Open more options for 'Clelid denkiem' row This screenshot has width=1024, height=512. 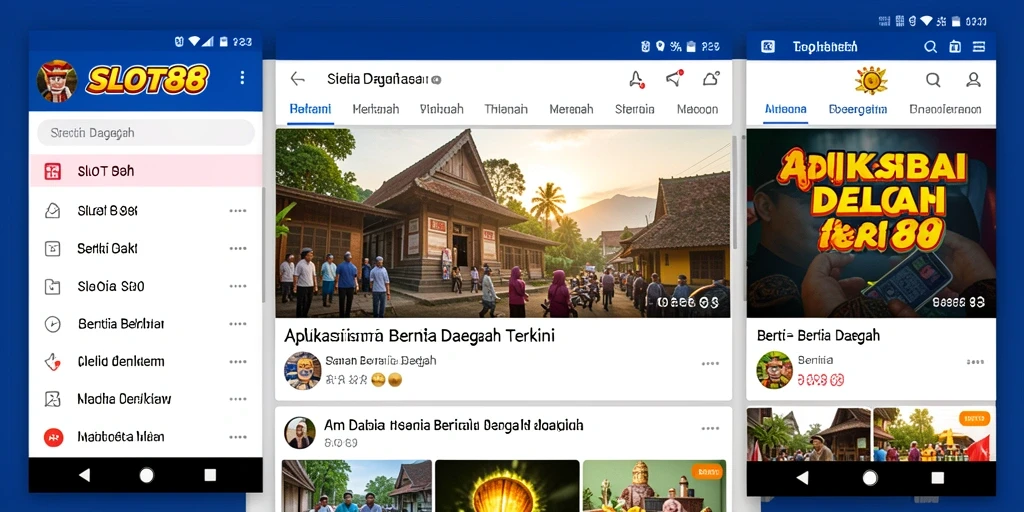click(x=238, y=362)
